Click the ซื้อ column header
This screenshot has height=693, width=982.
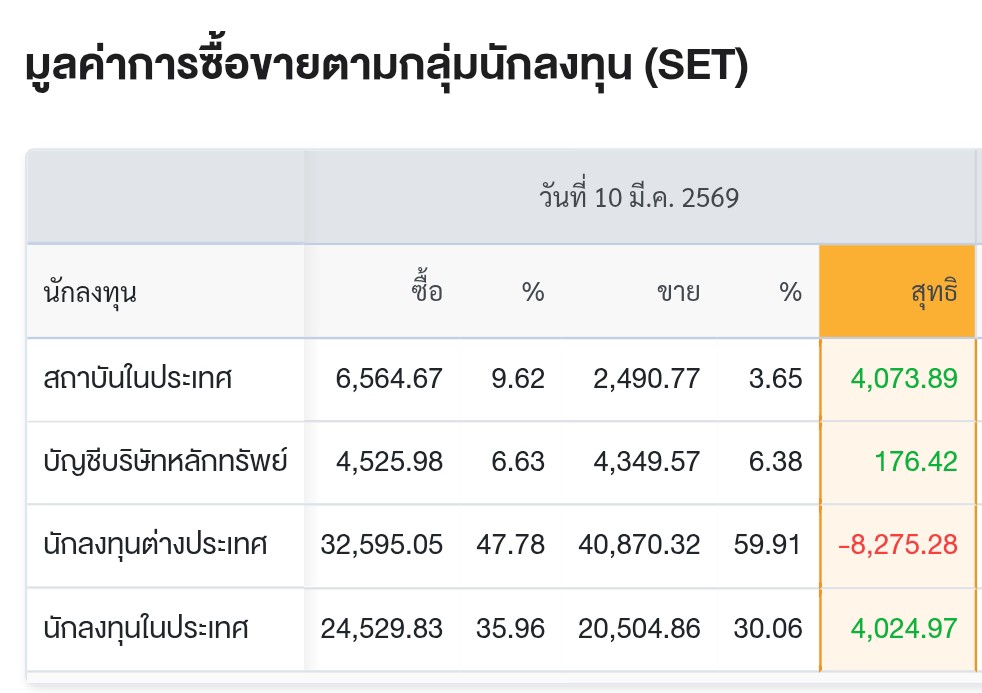[x=427, y=293]
